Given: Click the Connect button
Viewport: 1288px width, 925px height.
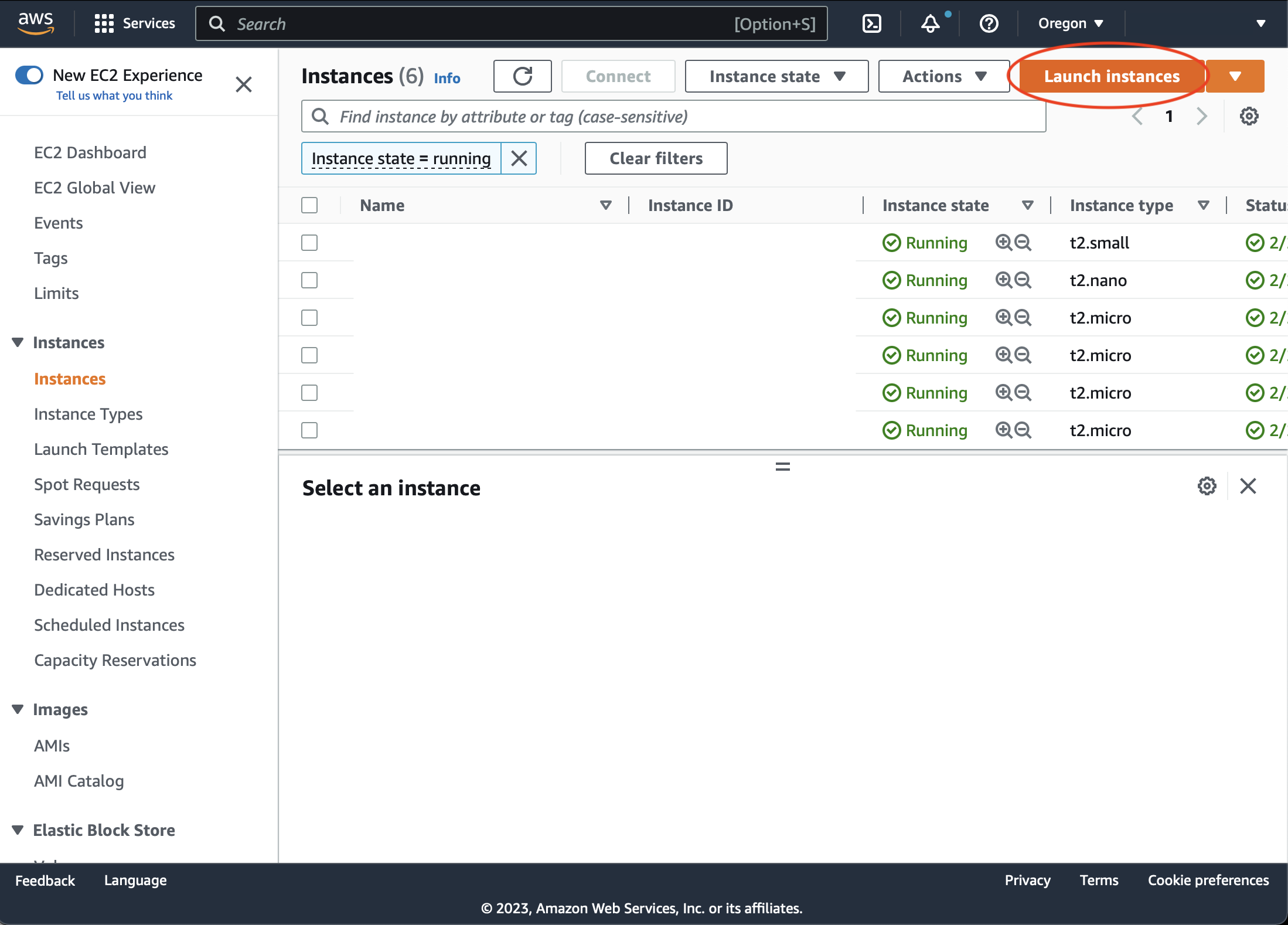Looking at the screenshot, I should click(x=618, y=76).
